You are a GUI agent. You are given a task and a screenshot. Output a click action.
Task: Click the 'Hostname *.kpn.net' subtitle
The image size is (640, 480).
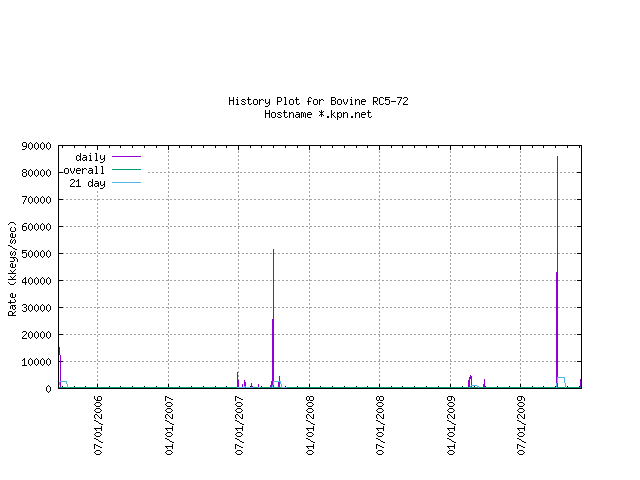point(318,114)
